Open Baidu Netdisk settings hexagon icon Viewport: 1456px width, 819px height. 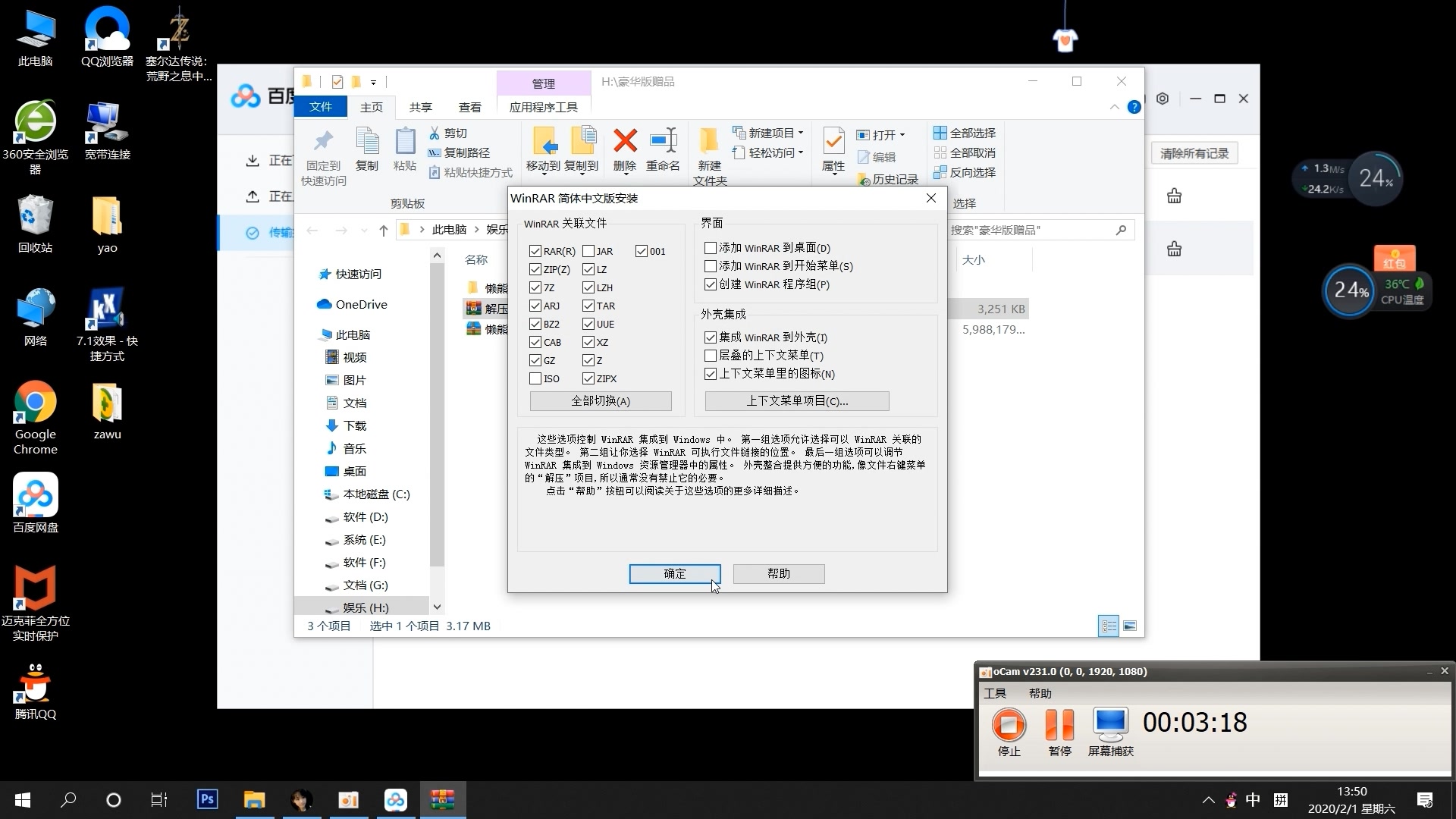[1163, 99]
